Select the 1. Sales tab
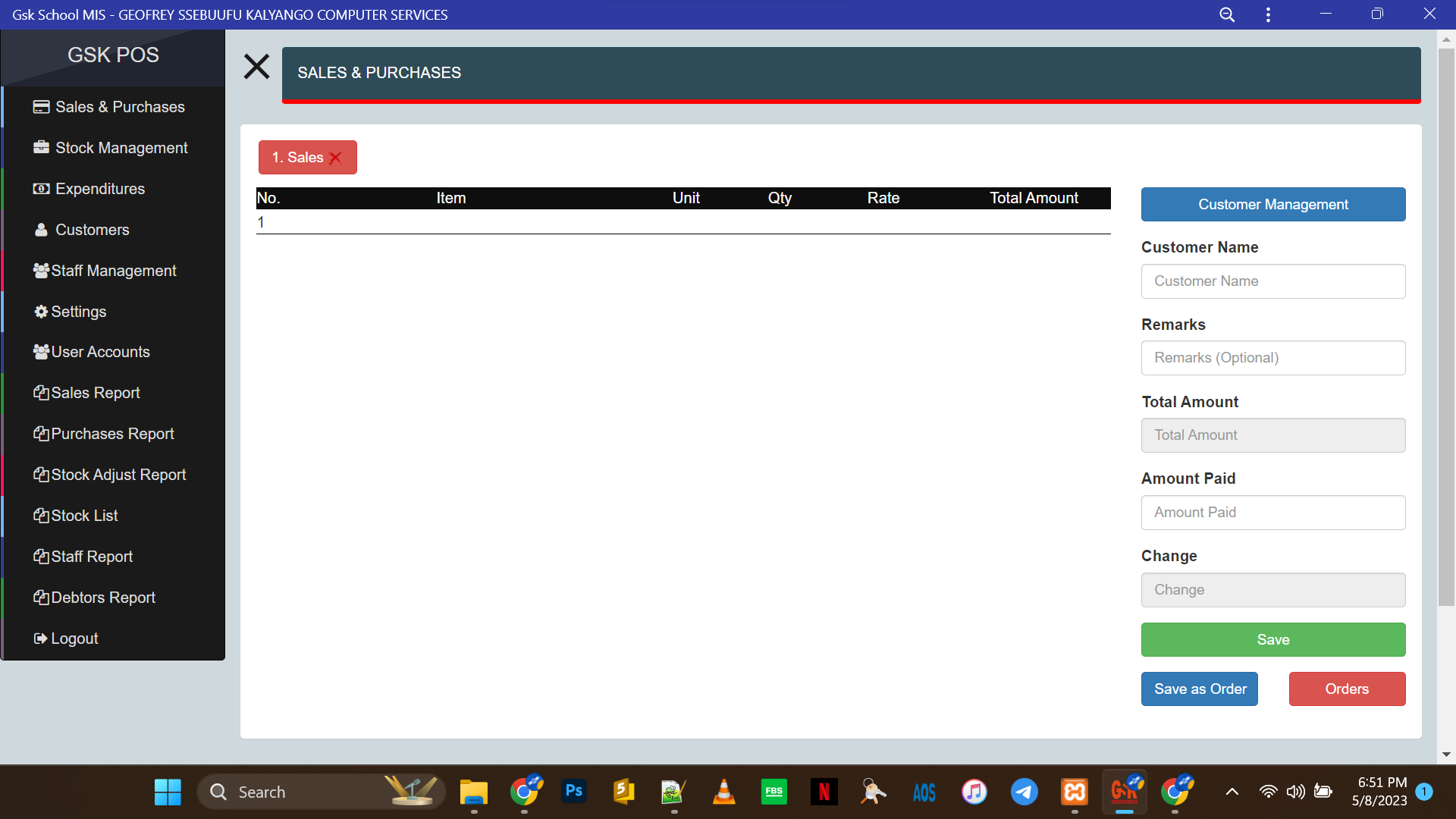The height and width of the screenshot is (819, 1456). click(297, 158)
